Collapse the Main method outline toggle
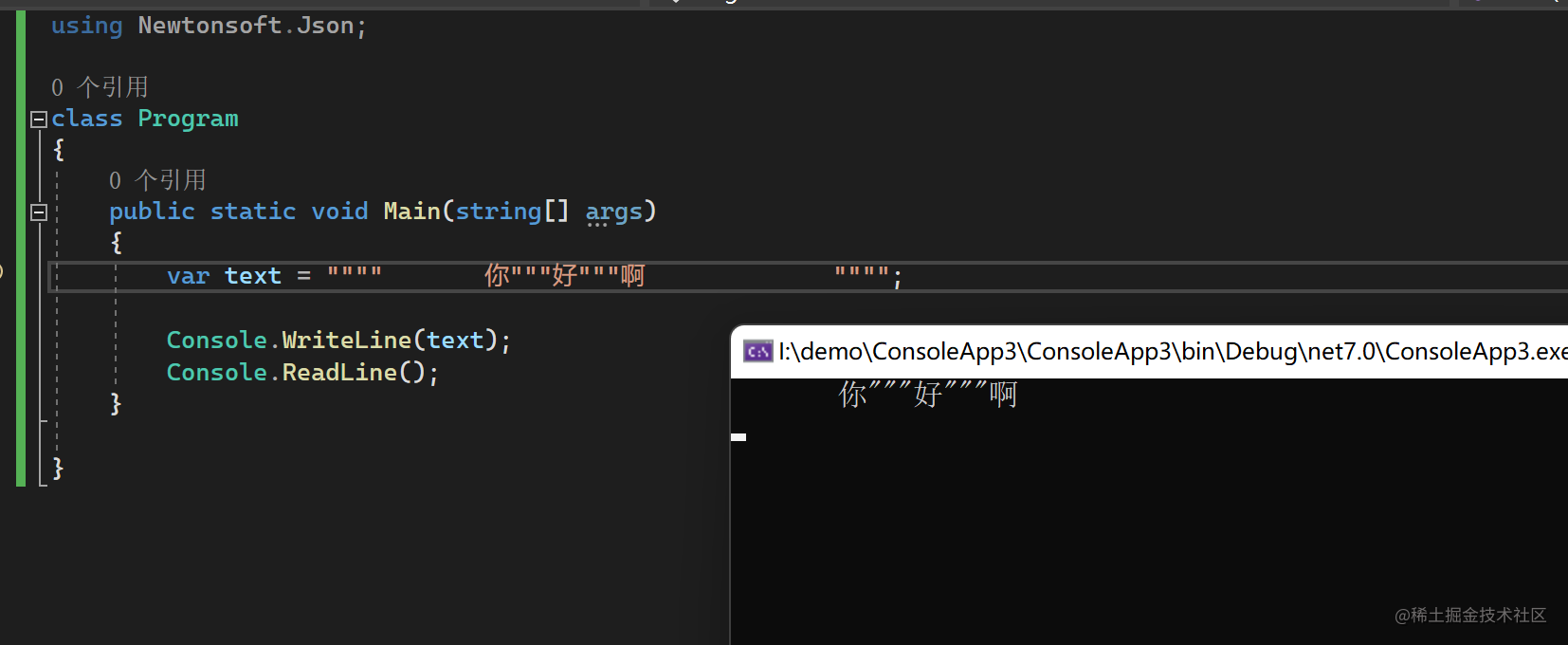Image resolution: width=1568 pixels, height=645 pixels. 39,212
